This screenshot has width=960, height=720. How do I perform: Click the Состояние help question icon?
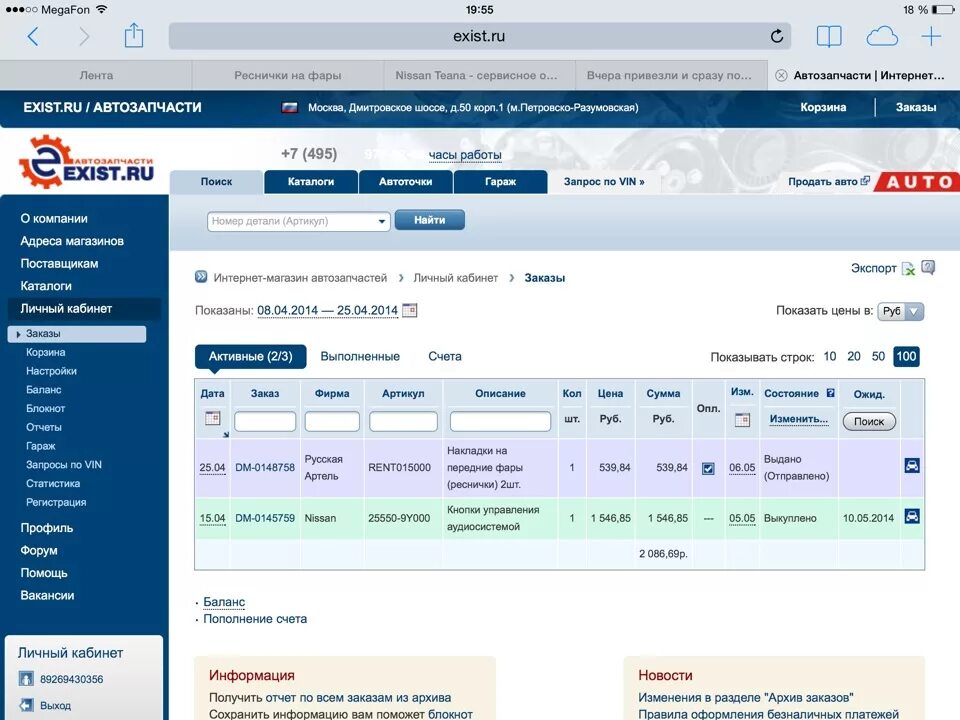pos(830,393)
